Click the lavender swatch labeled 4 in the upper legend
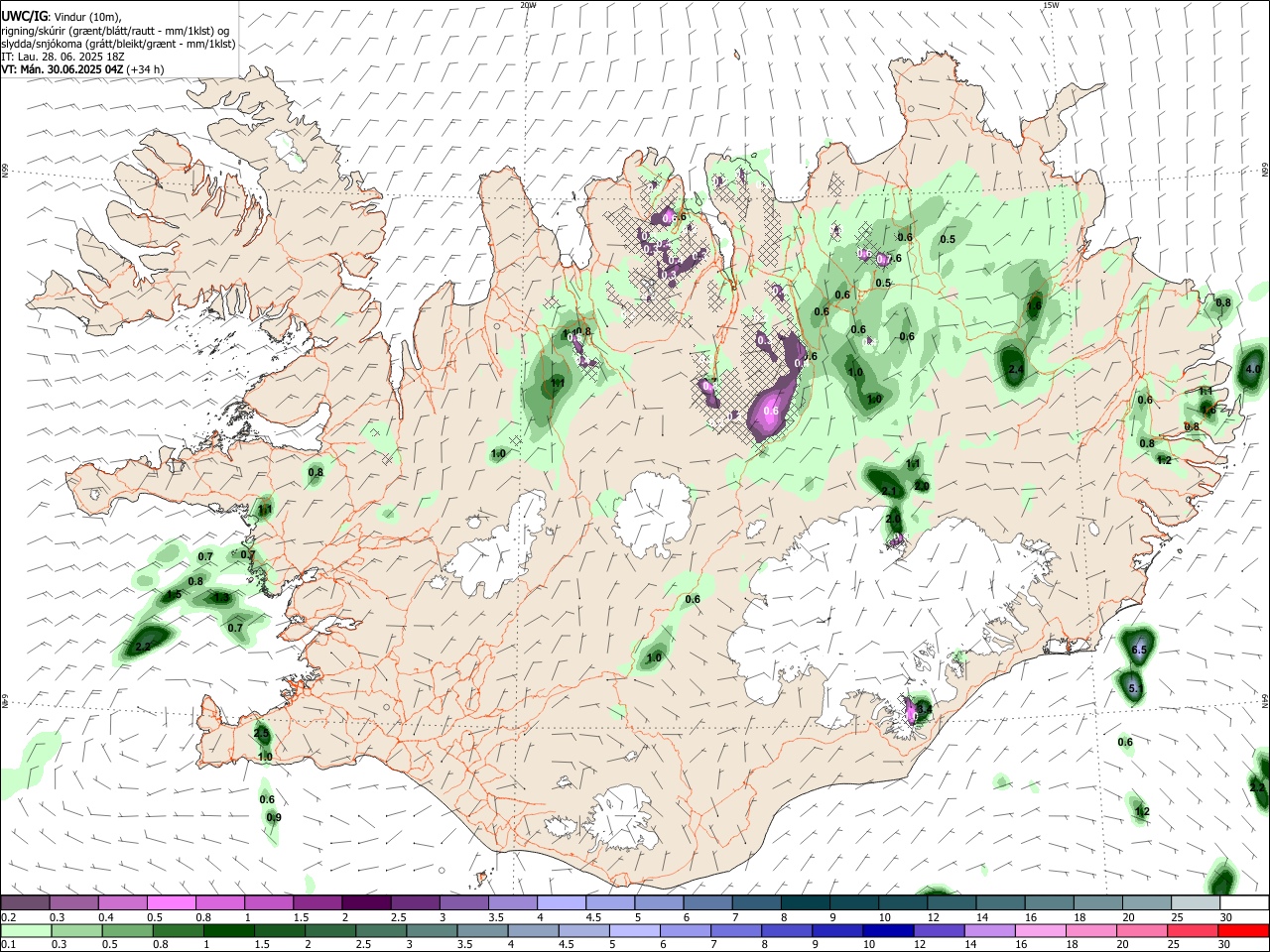The height and width of the screenshot is (952, 1270). click(x=562, y=903)
